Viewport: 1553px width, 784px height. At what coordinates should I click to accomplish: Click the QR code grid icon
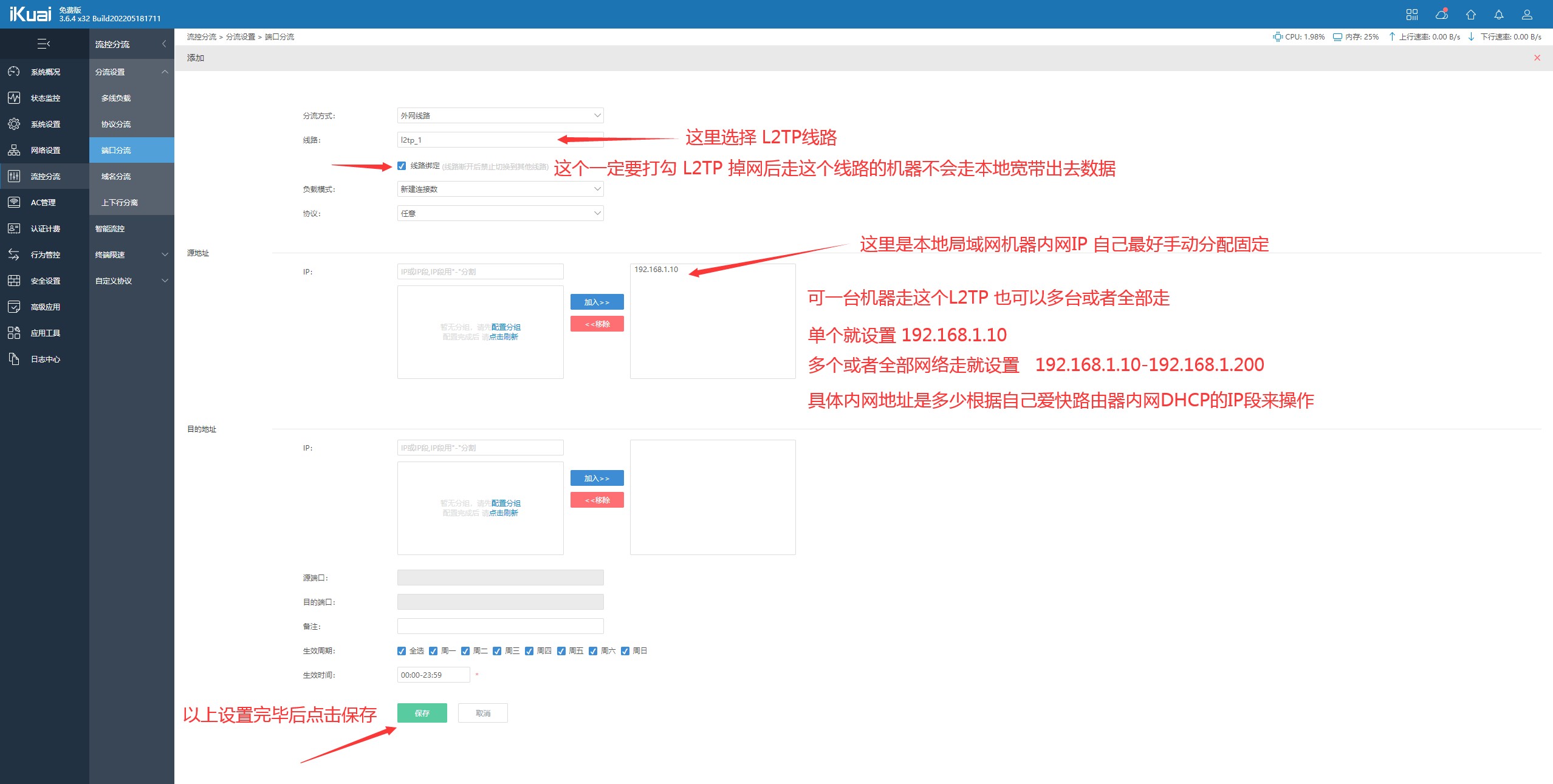pyautogui.click(x=1412, y=15)
